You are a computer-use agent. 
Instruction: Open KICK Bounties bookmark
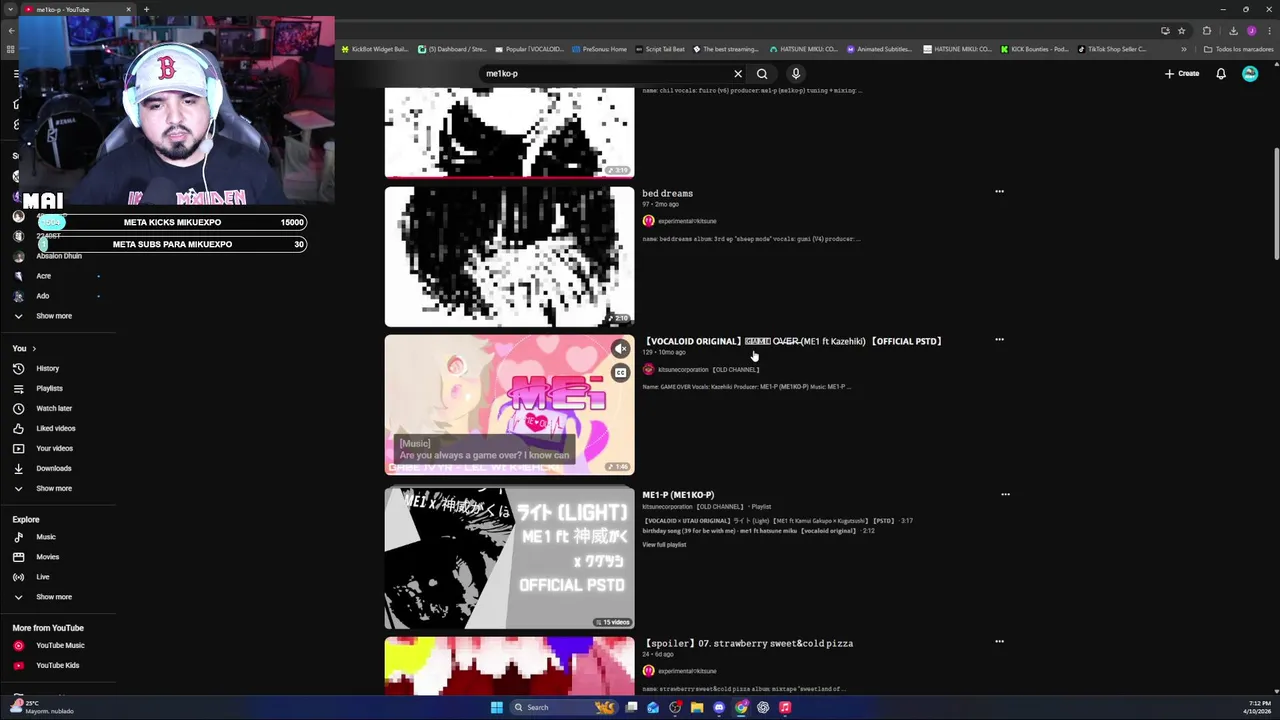[1035, 49]
